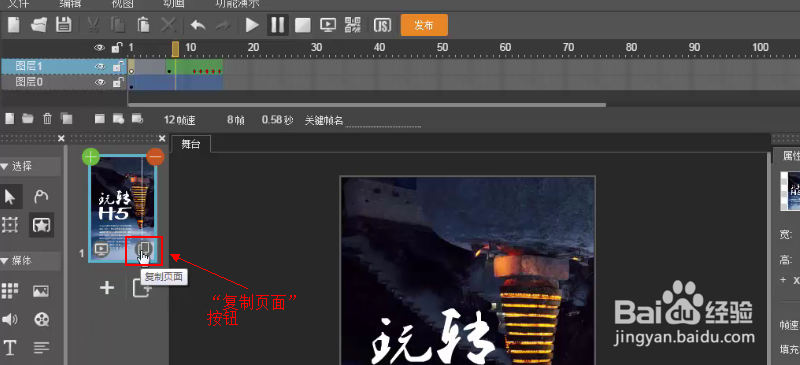The image size is (800, 365).
Task: Click the frame icon with a hollow dot below timeline
Action: pos(137,119)
